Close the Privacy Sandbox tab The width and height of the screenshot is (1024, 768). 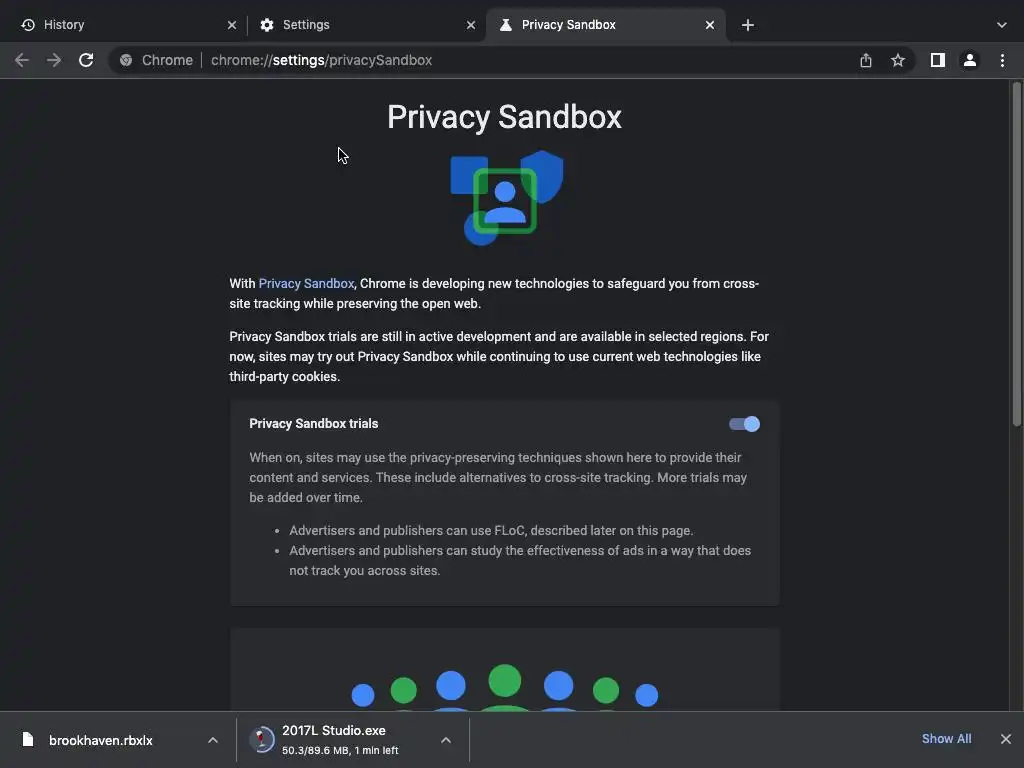710,25
